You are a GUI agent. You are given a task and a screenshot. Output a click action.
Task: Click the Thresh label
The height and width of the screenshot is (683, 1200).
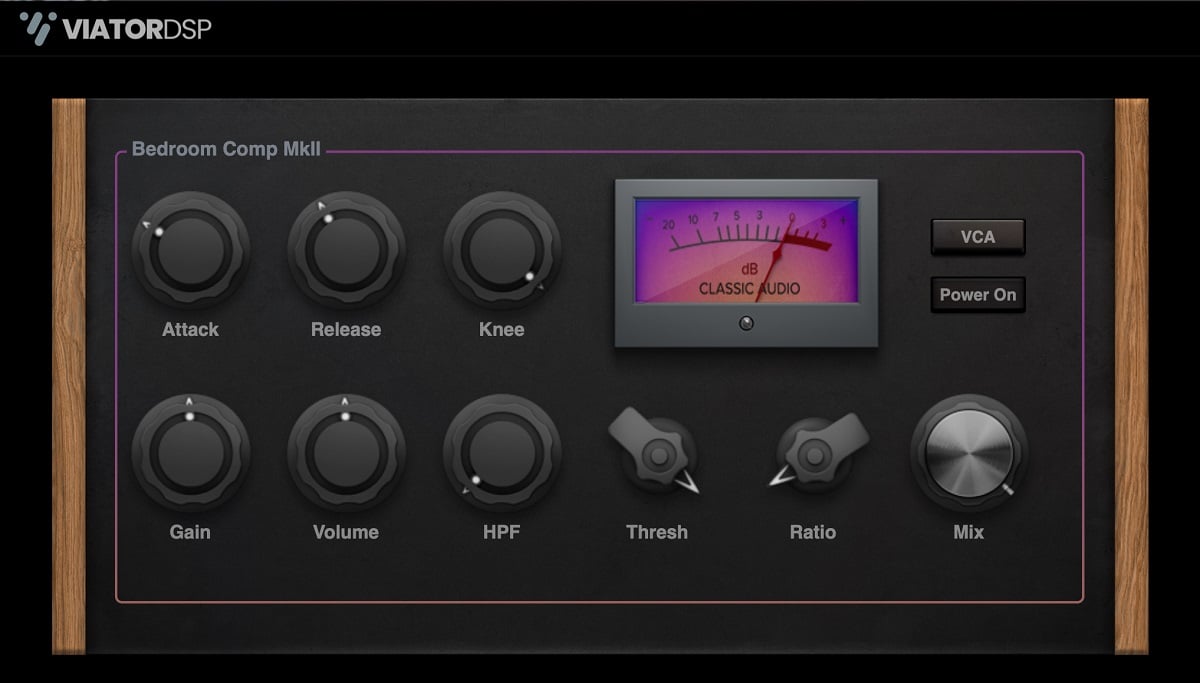[657, 532]
